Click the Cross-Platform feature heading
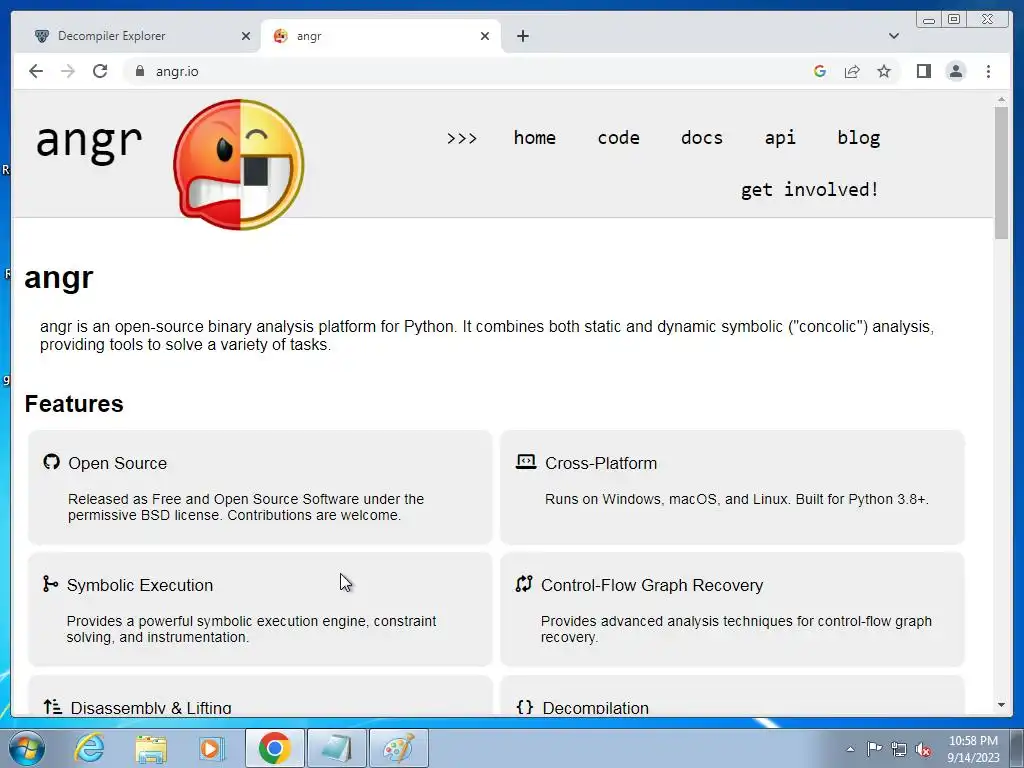This screenshot has height=768, width=1024. (601, 463)
